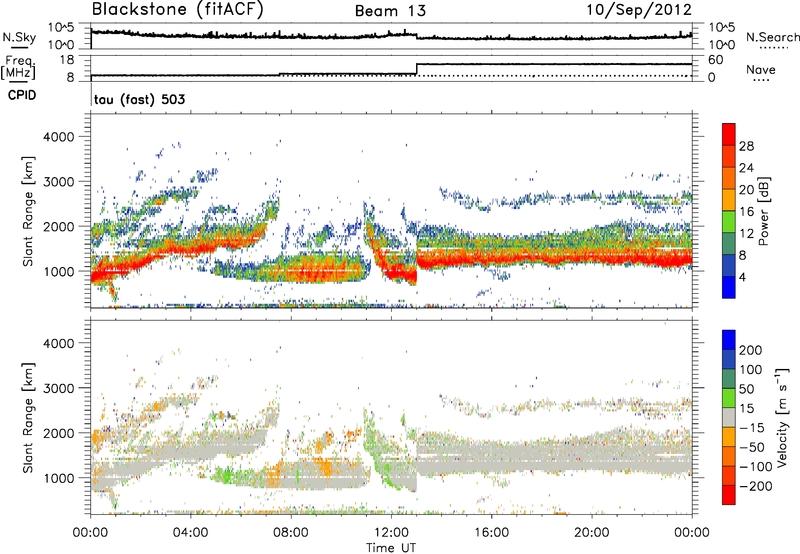
Task: Click the left '10^5' noise axis value
Action: [x=62, y=28]
